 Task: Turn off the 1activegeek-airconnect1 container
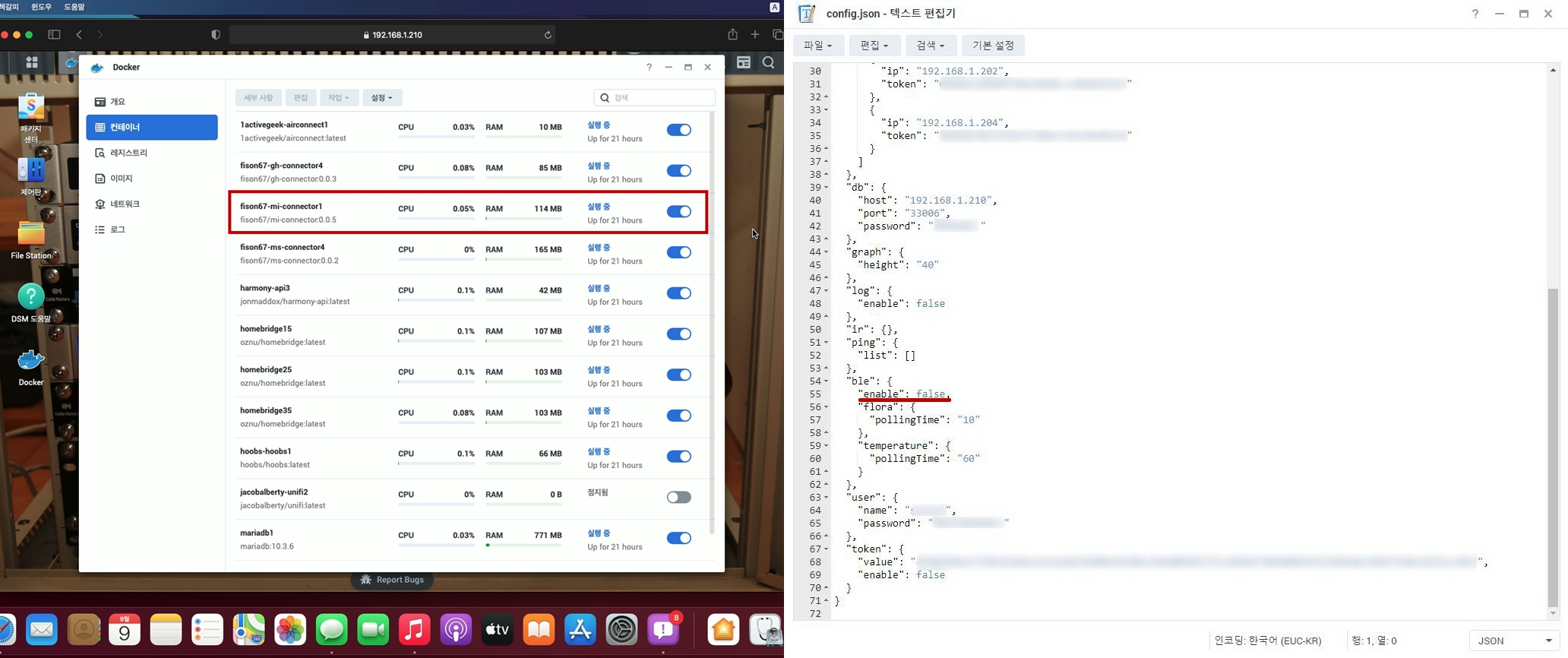(x=679, y=130)
